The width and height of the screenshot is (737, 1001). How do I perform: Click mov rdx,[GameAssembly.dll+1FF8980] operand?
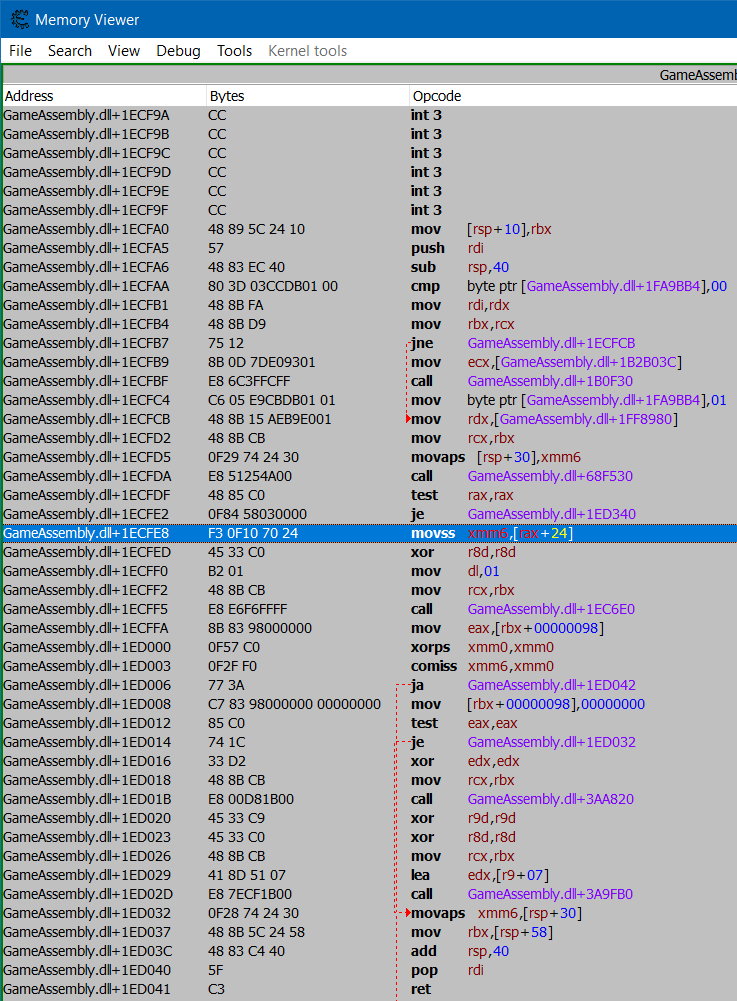[573, 419]
